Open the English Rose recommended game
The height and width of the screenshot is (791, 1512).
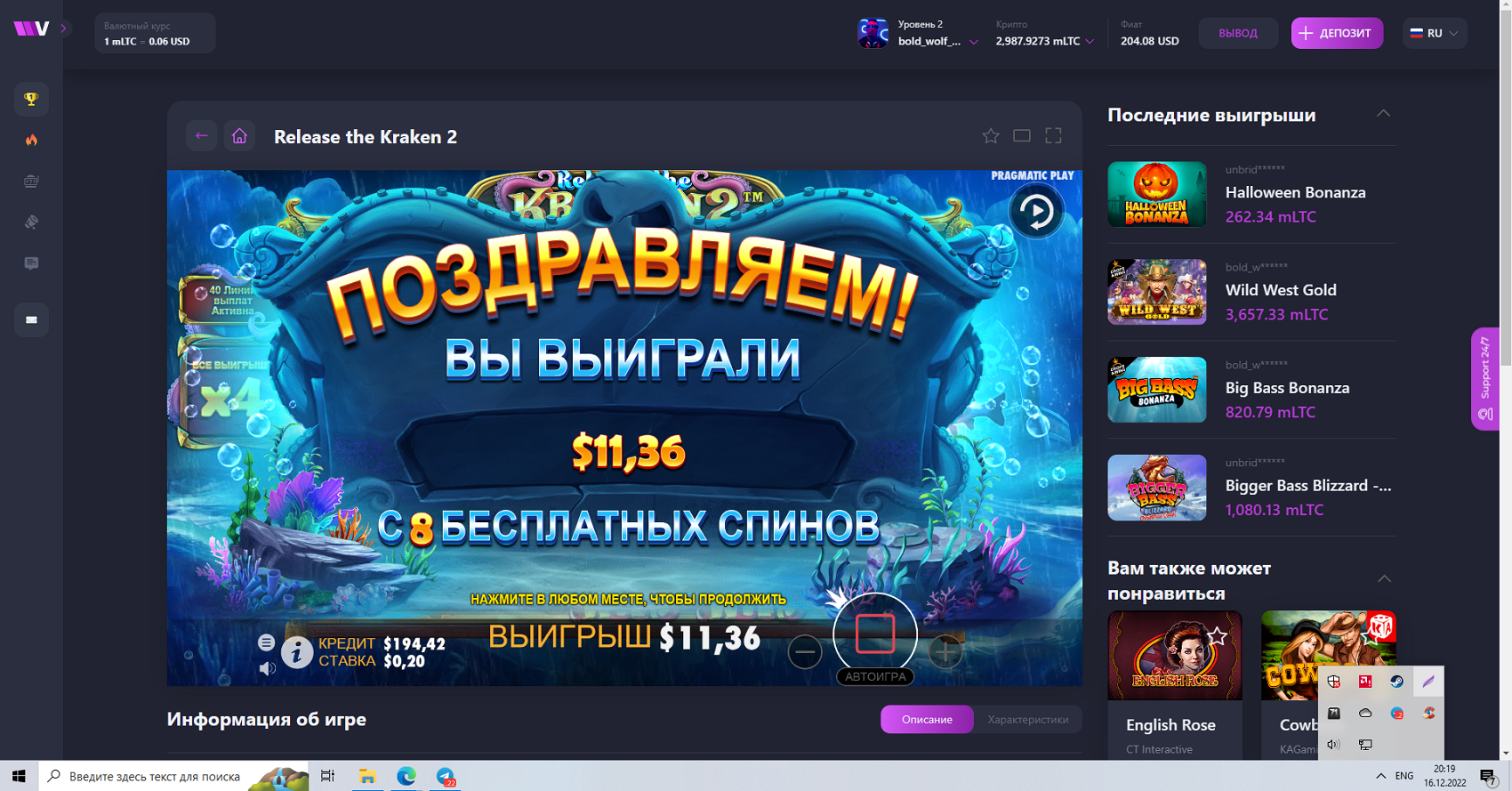pos(1175,656)
